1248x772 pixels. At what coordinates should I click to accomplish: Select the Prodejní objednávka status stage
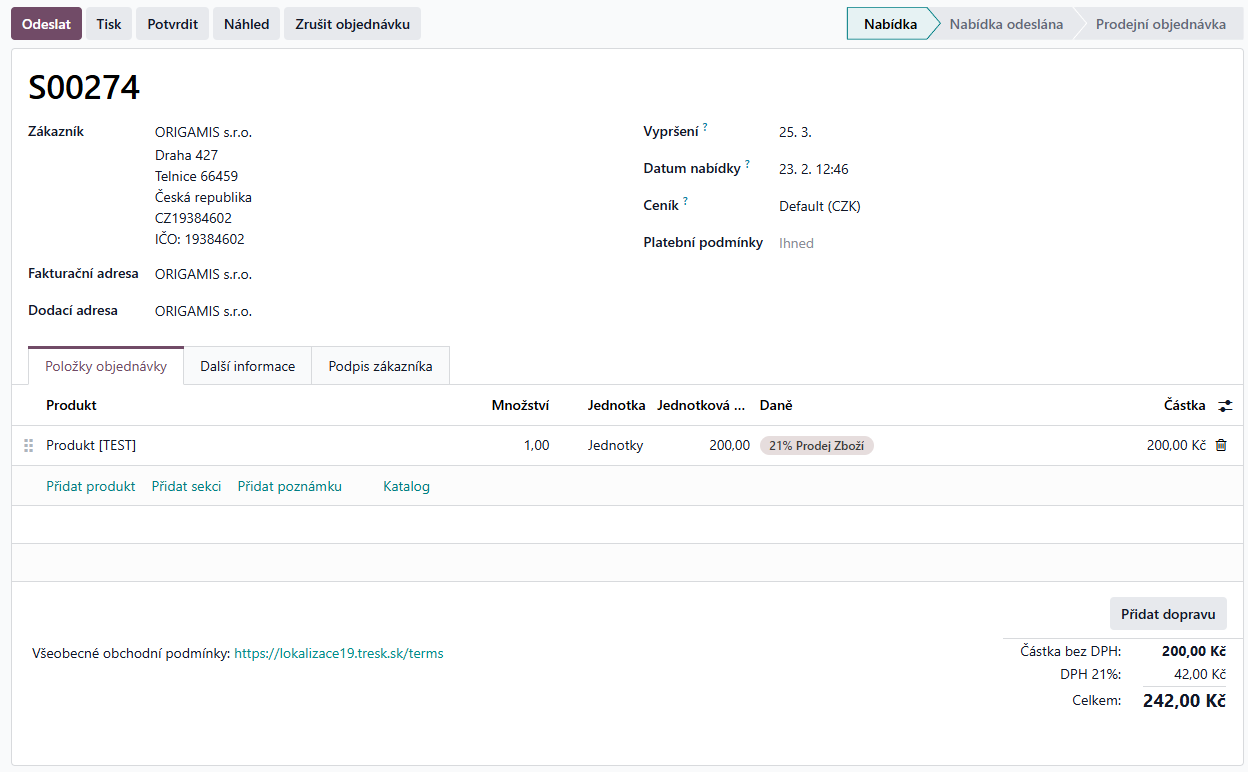(x=1160, y=24)
